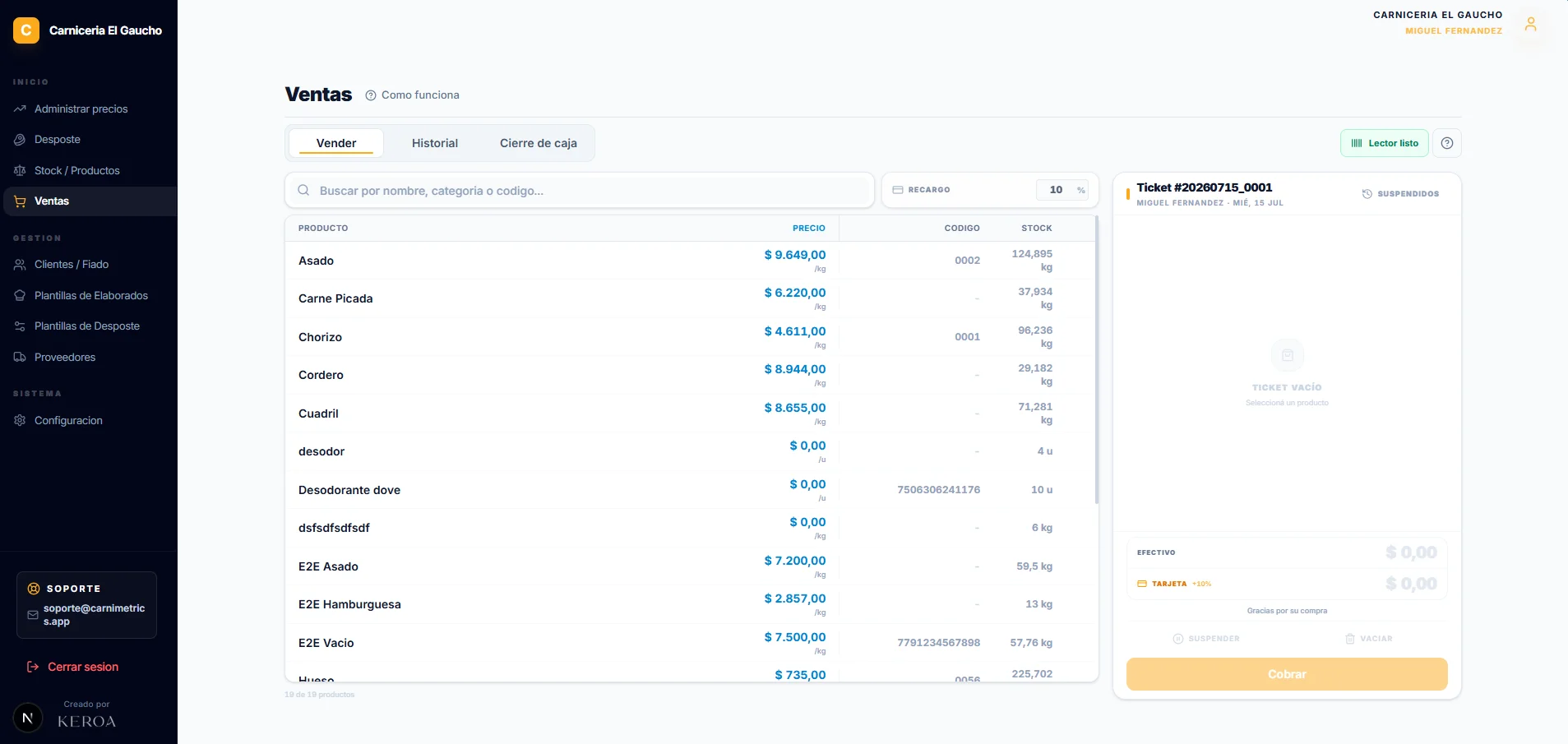Select Ventas in the sidebar
Image resolution: width=1568 pixels, height=744 pixels.
click(x=89, y=201)
